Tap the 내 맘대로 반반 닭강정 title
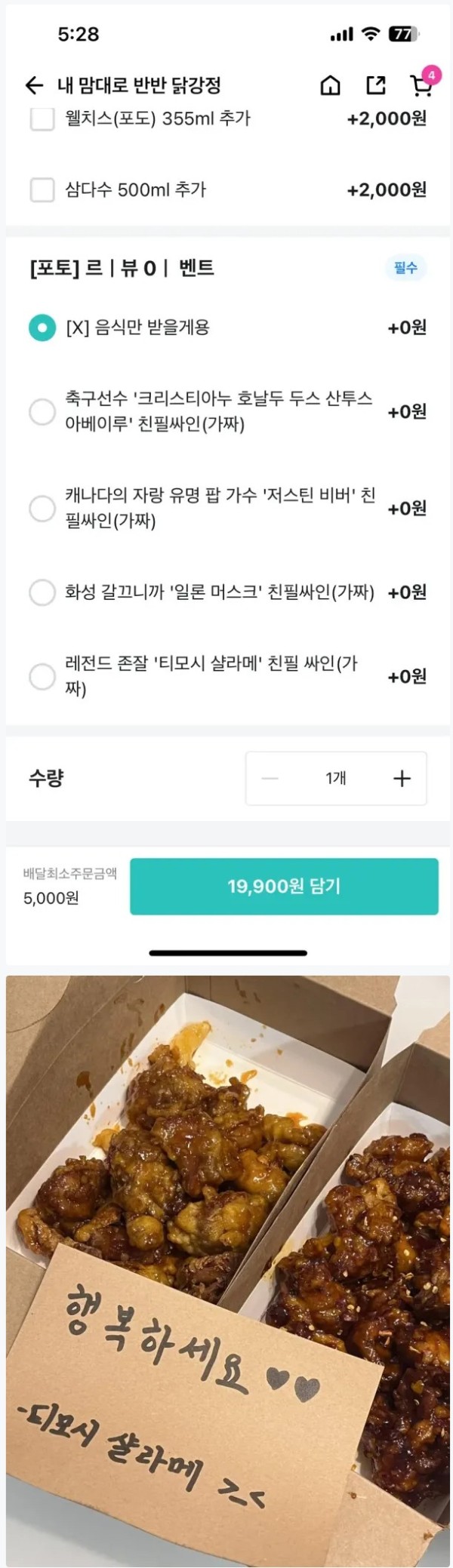Screen dimensions: 453x1568 140,85
